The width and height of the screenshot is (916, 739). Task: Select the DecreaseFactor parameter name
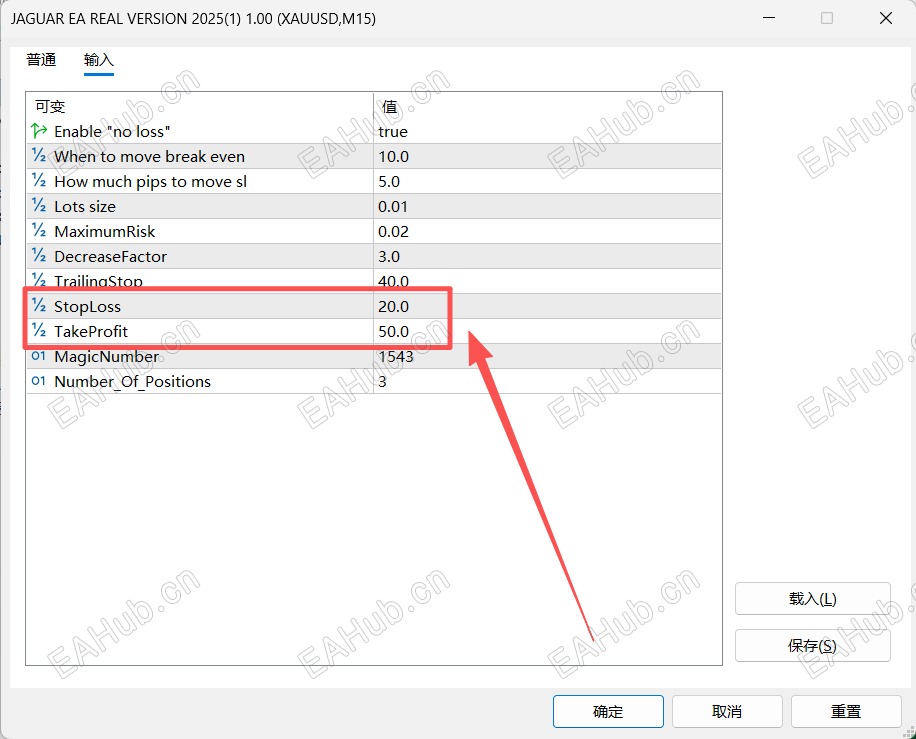tap(110, 256)
